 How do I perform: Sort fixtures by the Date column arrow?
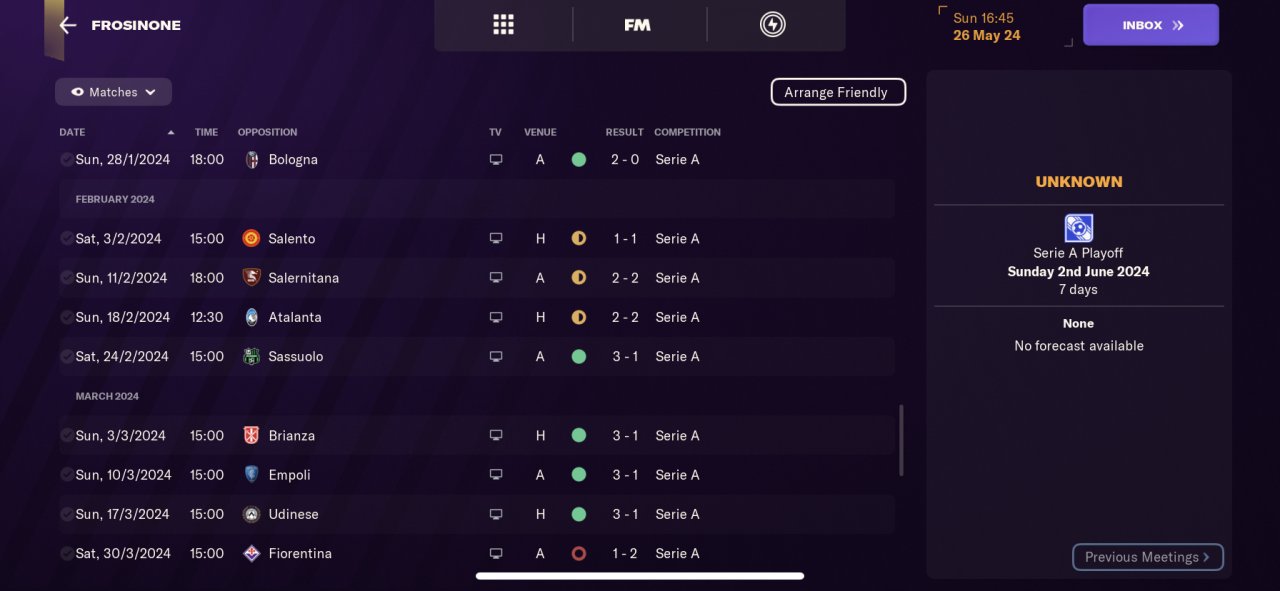pyautogui.click(x=171, y=132)
